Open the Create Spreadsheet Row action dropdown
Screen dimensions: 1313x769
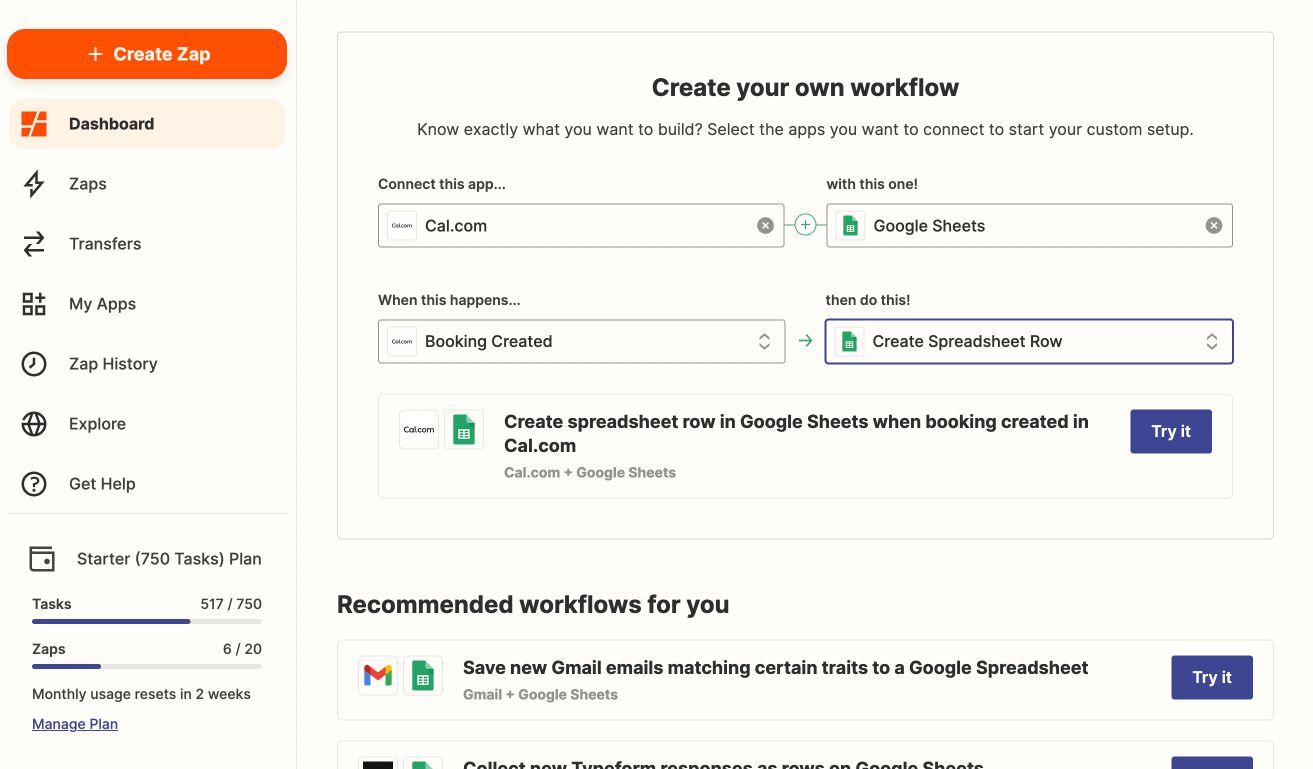[x=1029, y=341]
